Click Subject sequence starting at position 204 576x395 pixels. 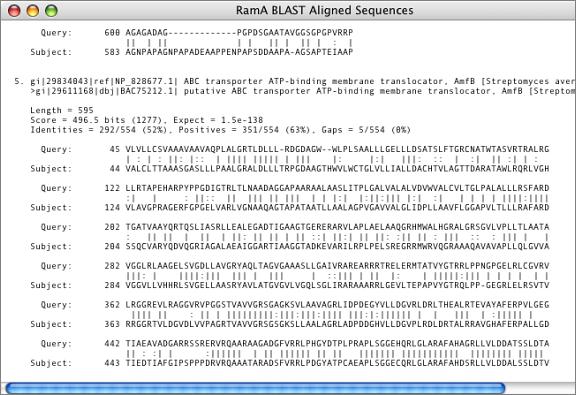point(337,247)
